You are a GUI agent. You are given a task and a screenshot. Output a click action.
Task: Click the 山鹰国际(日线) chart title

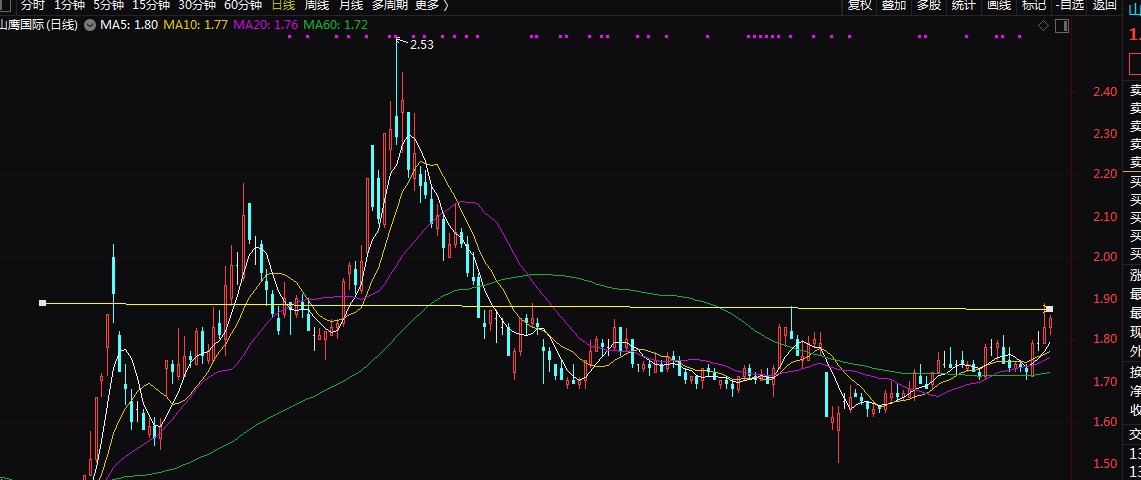tap(39, 25)
